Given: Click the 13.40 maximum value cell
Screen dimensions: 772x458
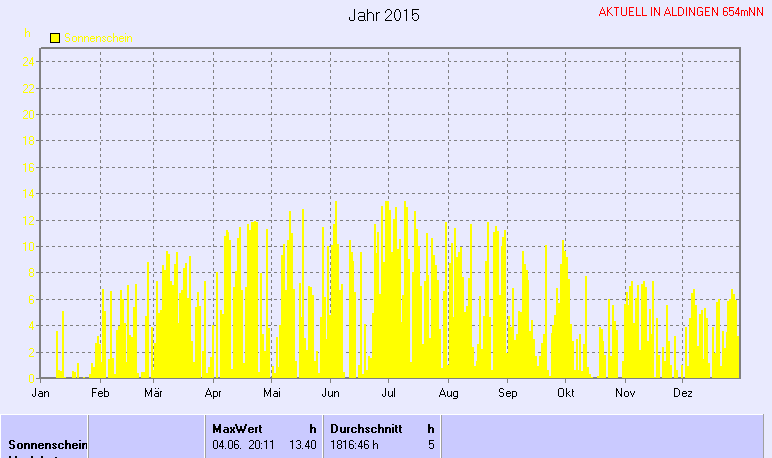Looking at the screenshot, I should tap(302, 444).
